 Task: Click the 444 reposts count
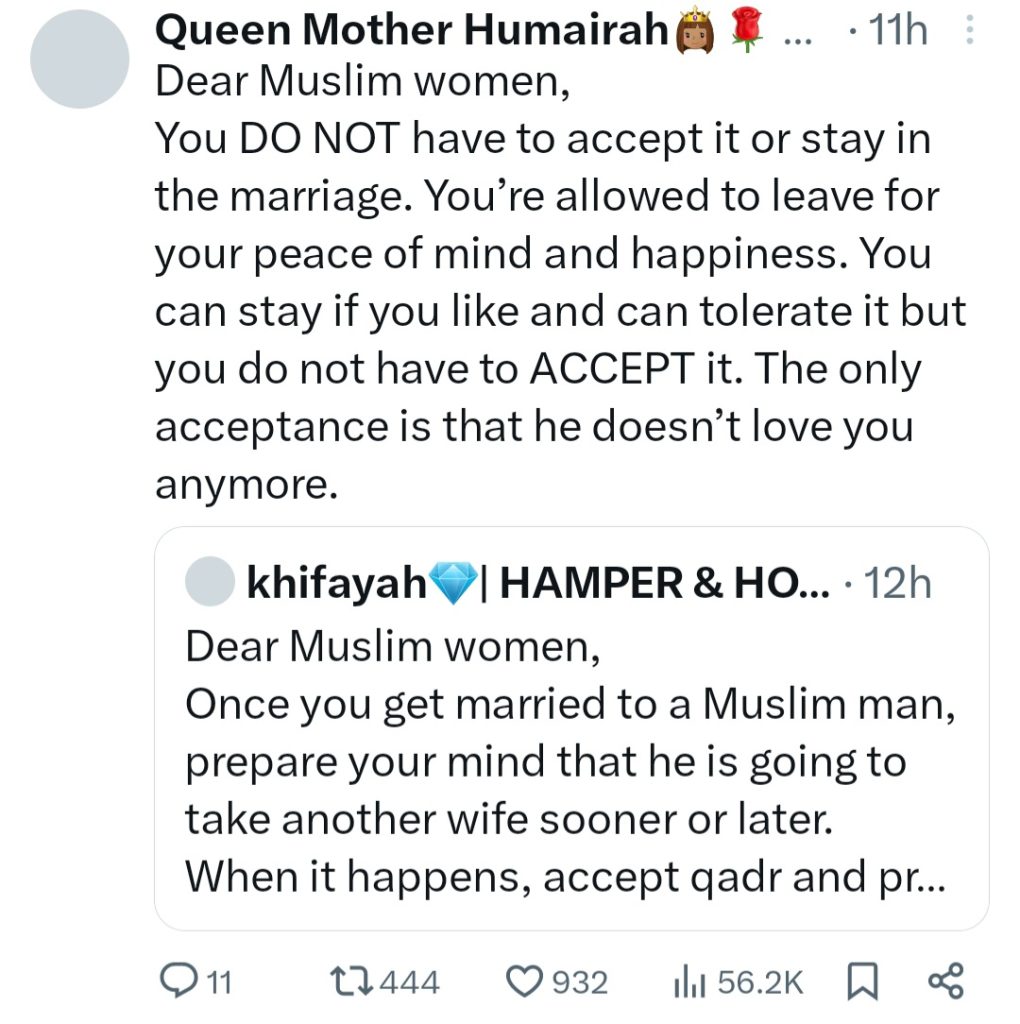tap(411, 982)
